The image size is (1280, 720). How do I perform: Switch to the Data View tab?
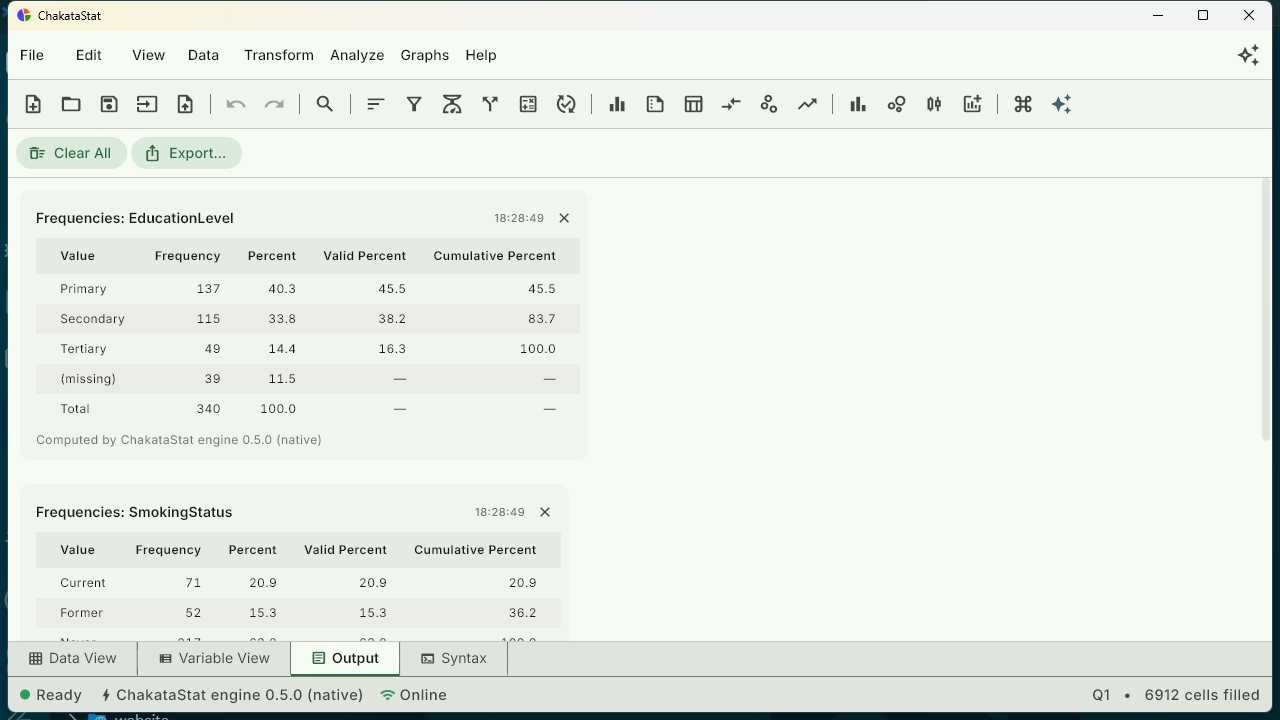click(x=73, y=658)
